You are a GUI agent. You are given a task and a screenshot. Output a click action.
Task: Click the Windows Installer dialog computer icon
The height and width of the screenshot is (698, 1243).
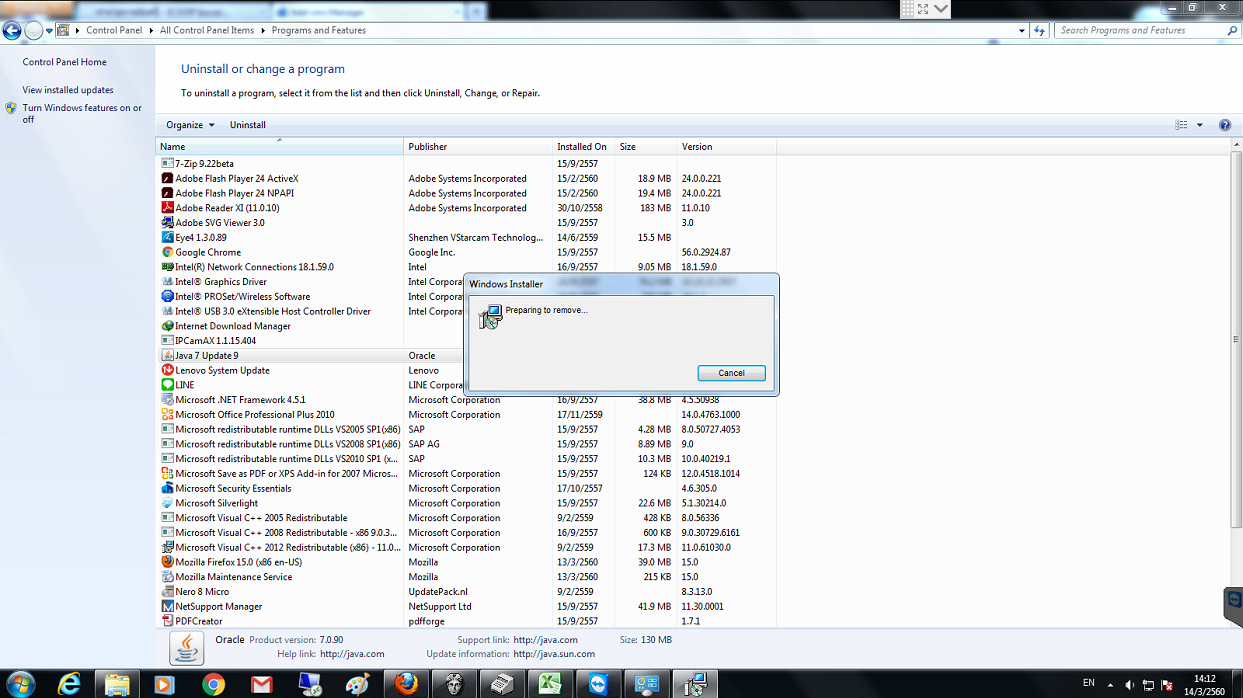tap(490, 318)
